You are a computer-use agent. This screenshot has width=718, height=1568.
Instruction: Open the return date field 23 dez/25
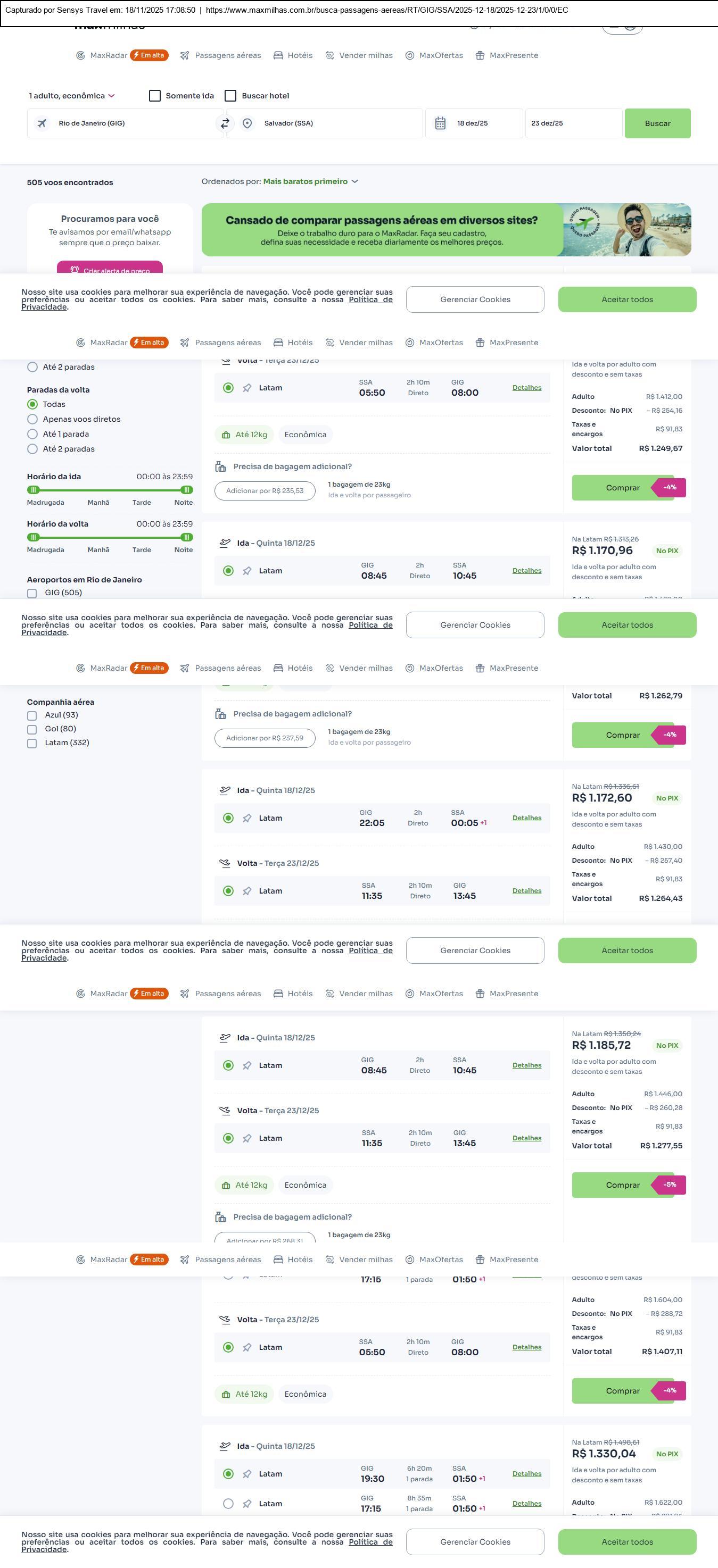[x=573, y=123]
